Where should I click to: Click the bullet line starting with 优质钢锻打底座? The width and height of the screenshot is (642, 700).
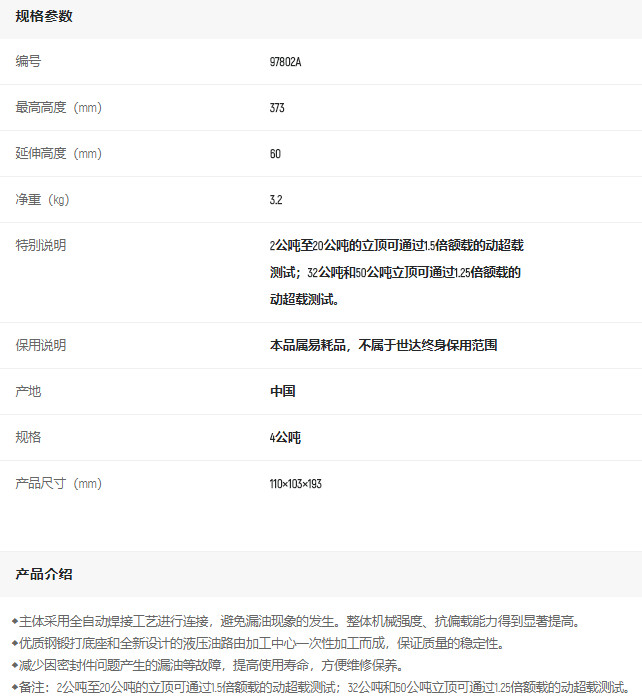[258, 643]
